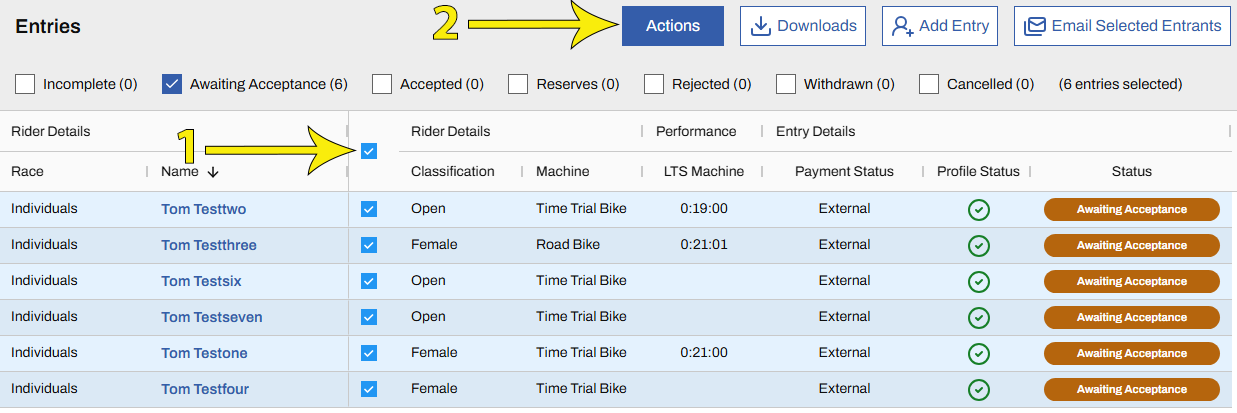
Task: Click Tom Testtwo's profile status checkmark icon
Action: point(979,210)
